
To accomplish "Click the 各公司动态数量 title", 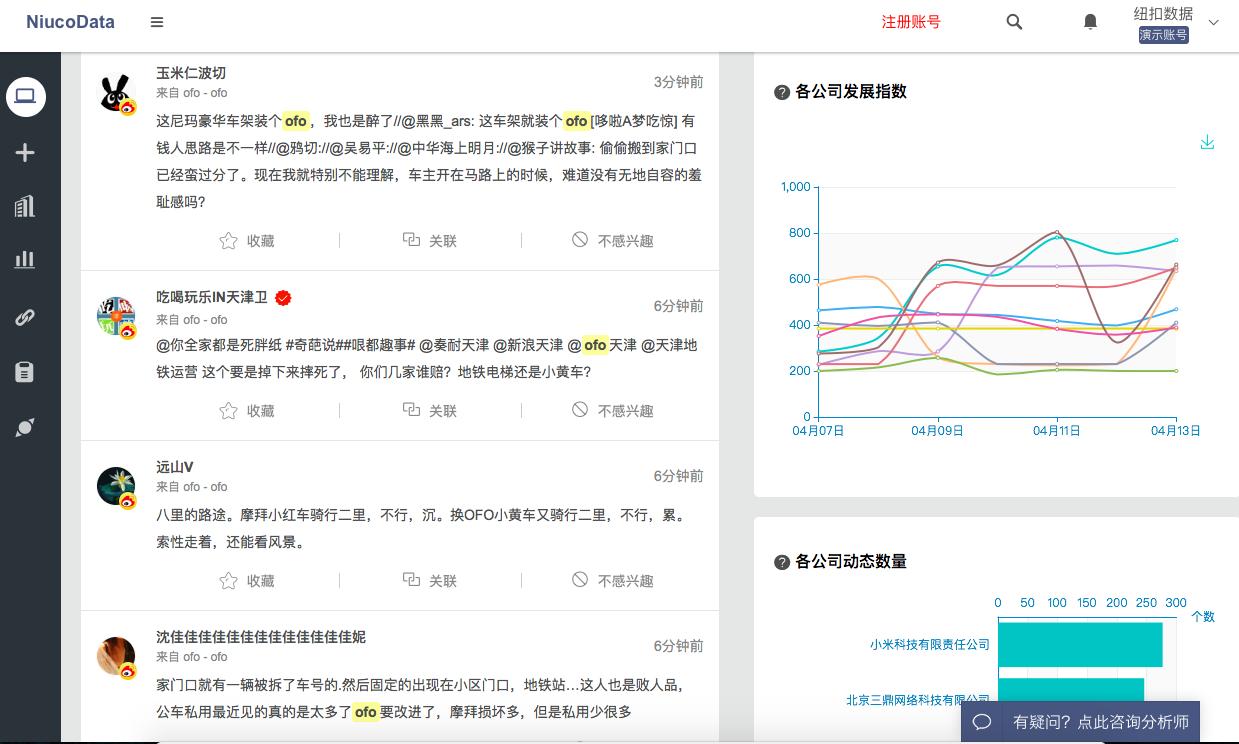I will (x=851, y=562).
